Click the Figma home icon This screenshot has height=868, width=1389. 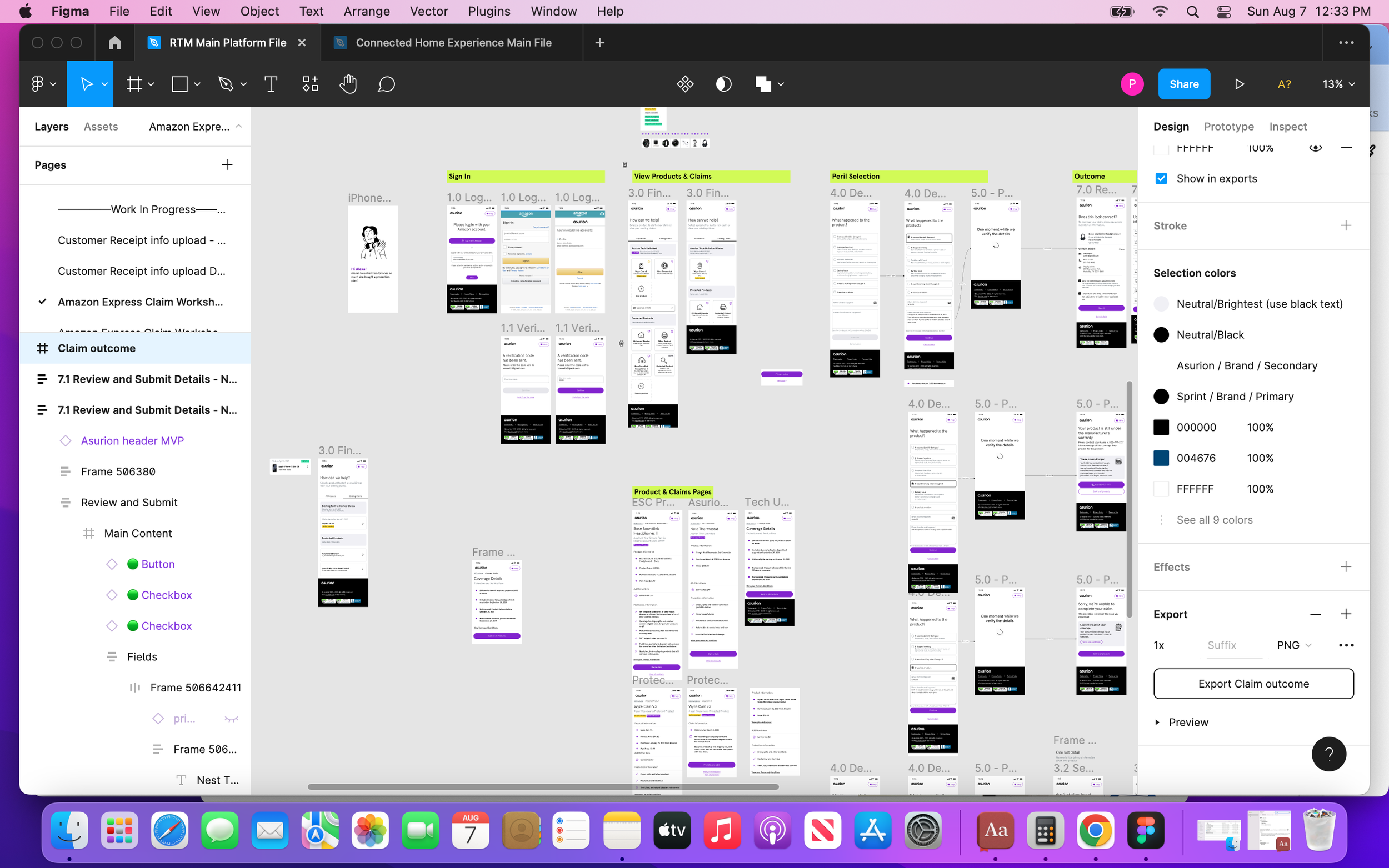[x=114, y=42]
